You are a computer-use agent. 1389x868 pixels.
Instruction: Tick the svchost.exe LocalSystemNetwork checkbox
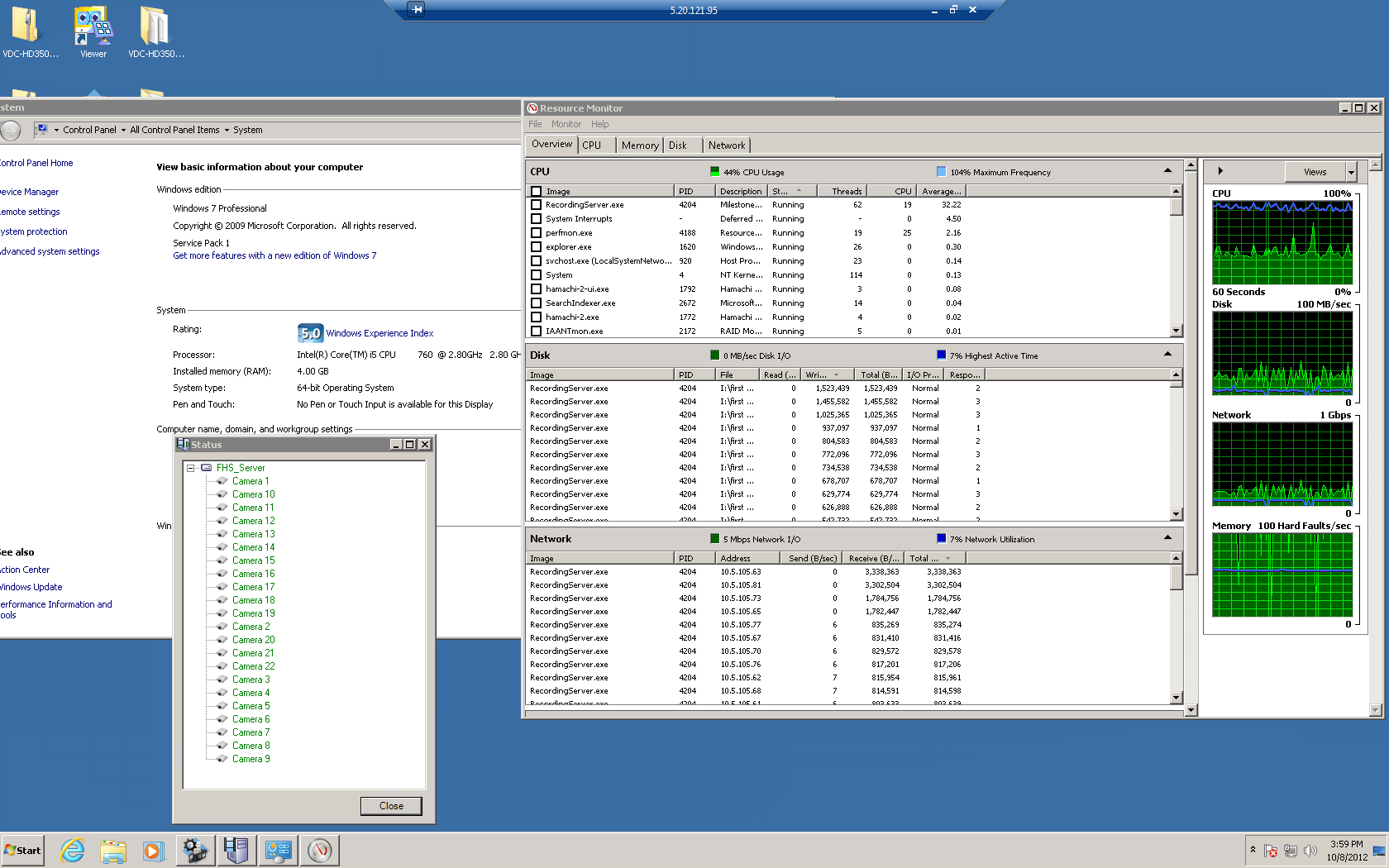pos(536,261)
